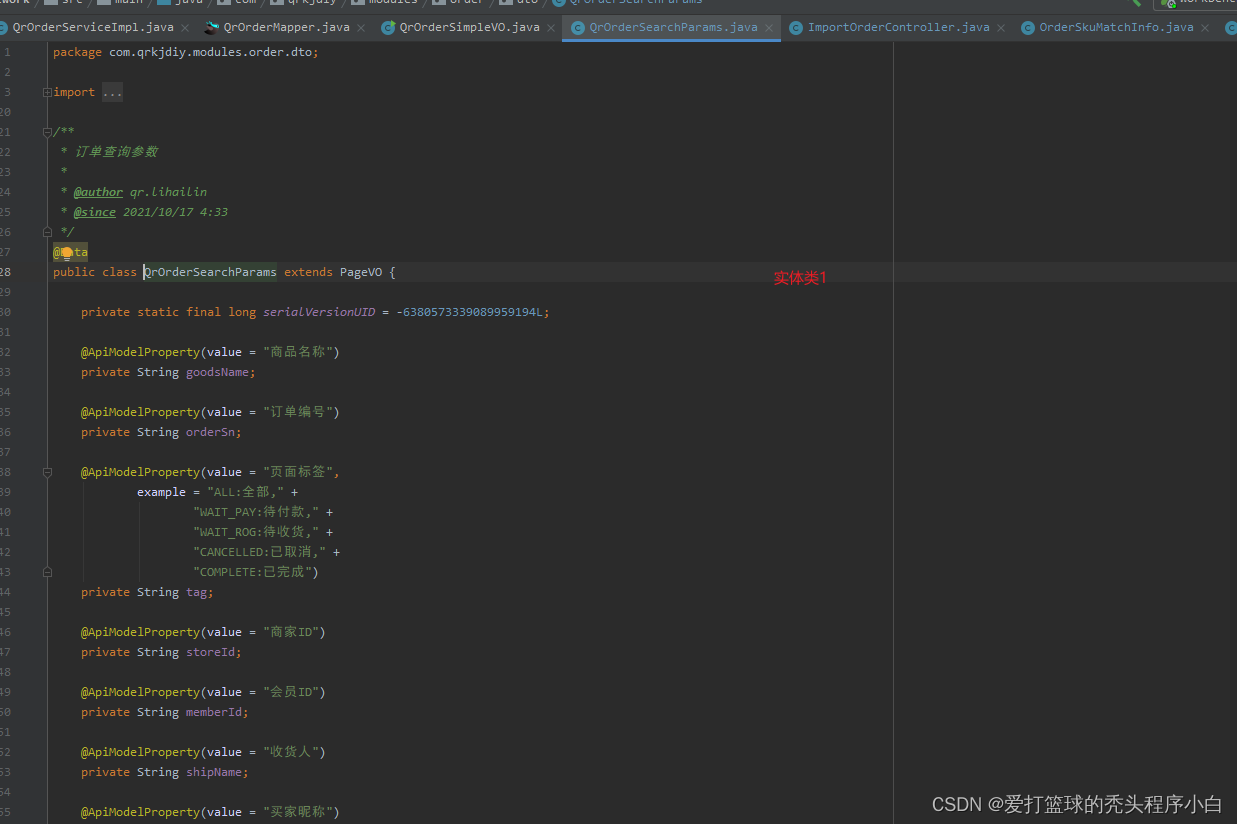Close the QrOrderSimpleVO.java tab
Image resolution: width=1237 pixels, height=824 pixels.
(550, 28)
